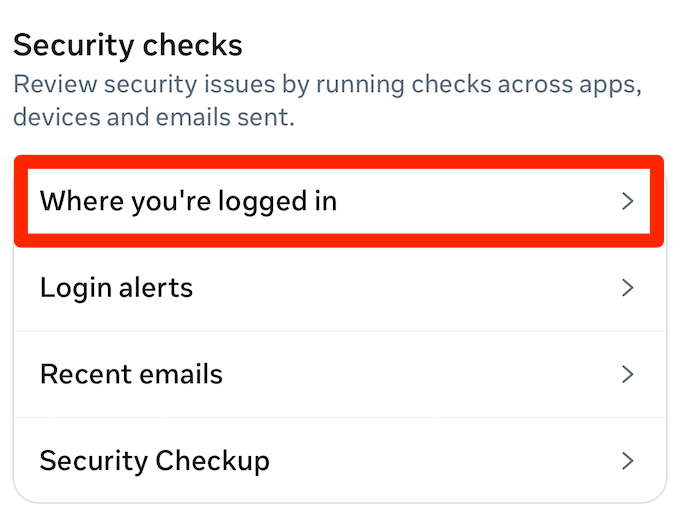Click the "Where you're logged in" text label
Screen dimensions: 682x519
188,201
